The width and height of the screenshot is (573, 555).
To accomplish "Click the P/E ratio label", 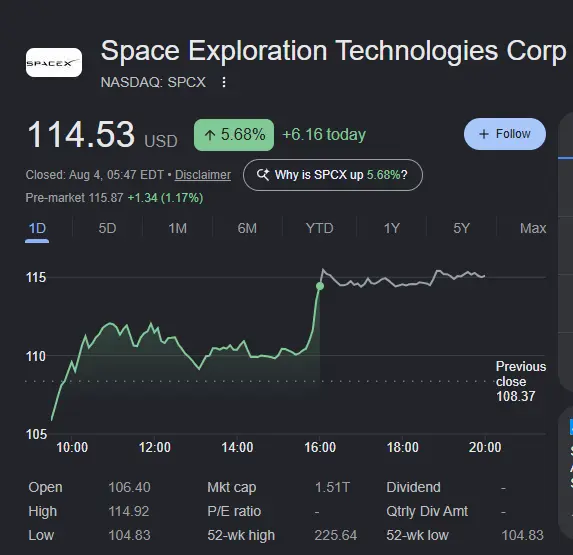I will point(234,511).
